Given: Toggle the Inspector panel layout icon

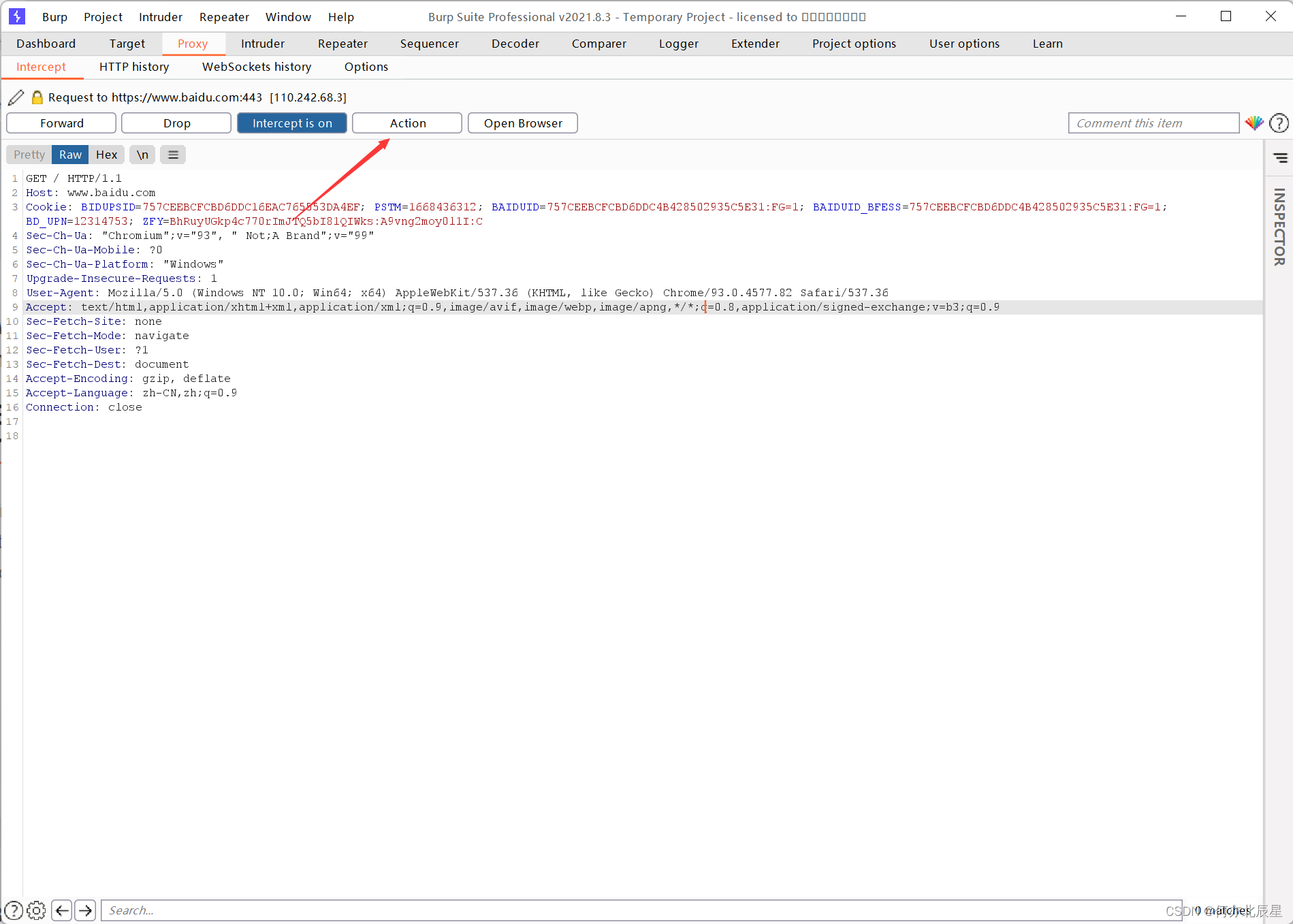Looking at the screenshot, I should [x=1280, y=158].
